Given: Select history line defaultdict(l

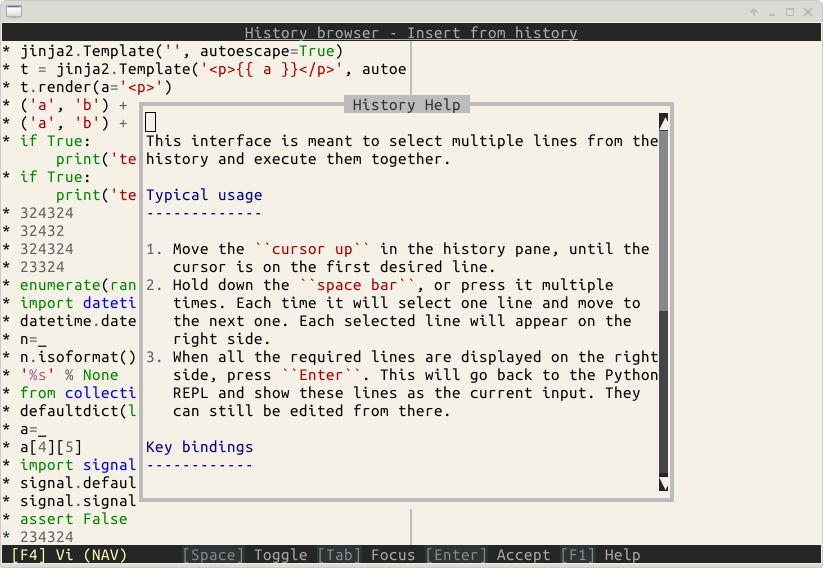Looking at the screenshot, I should click(78, 411).
